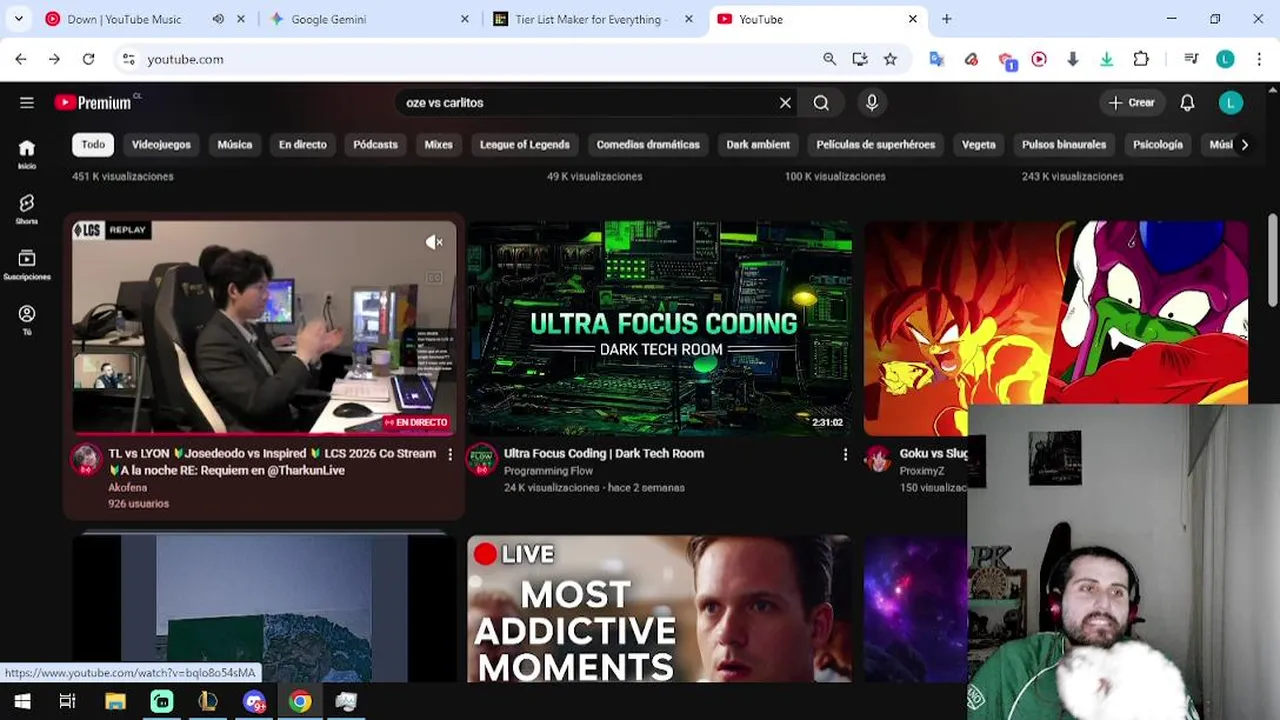Select the Psicología chip
The width and height of the screenshot is (1280, 720).
tap(1158, 144)
